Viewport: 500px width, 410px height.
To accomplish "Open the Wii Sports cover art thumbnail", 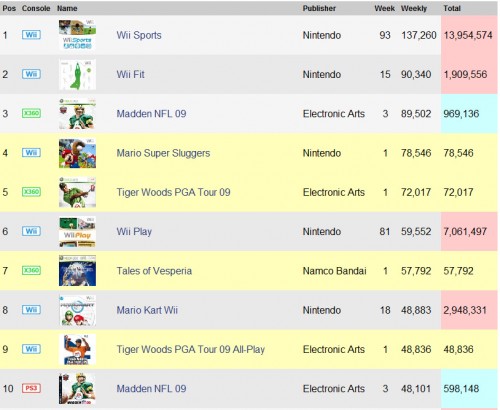I will click(x=77, y=35).
